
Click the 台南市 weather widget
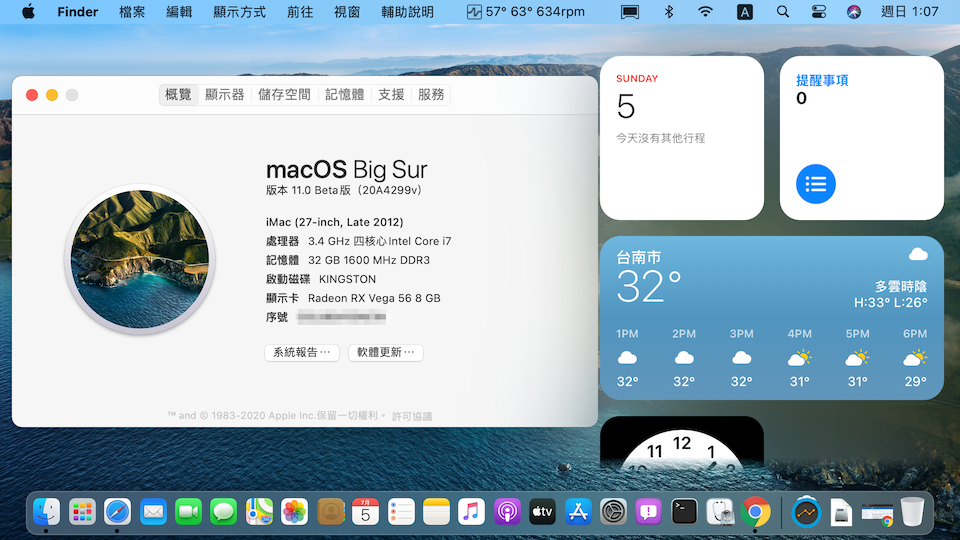771,318
